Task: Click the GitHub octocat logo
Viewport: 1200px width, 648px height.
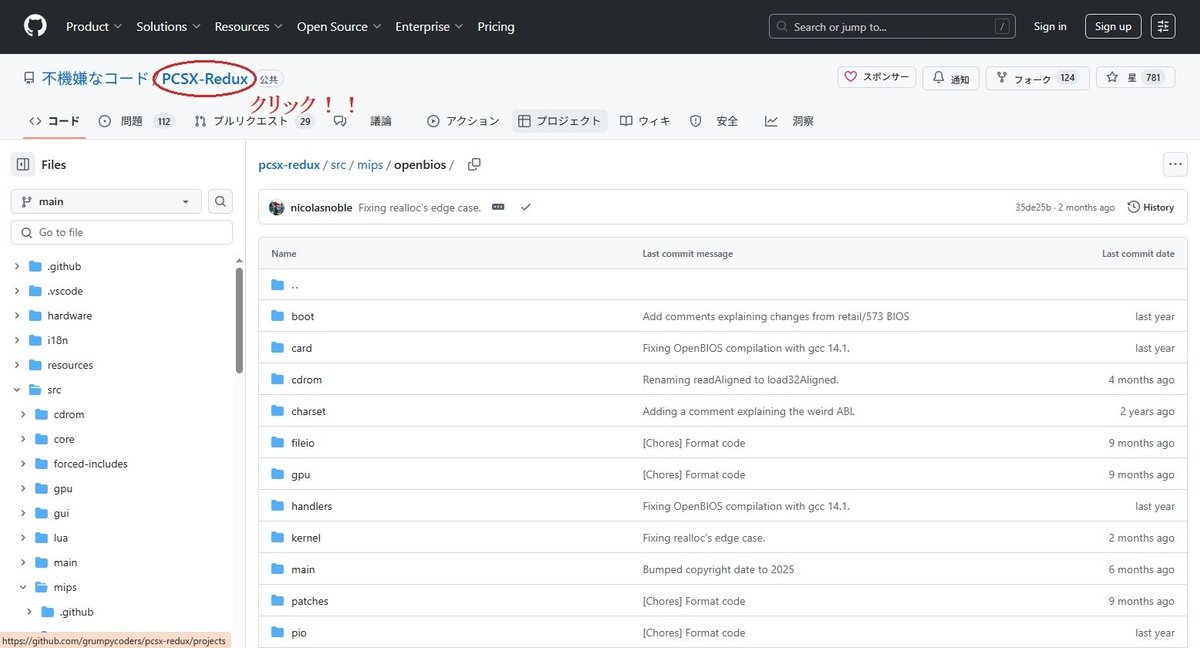Action: 34,27
